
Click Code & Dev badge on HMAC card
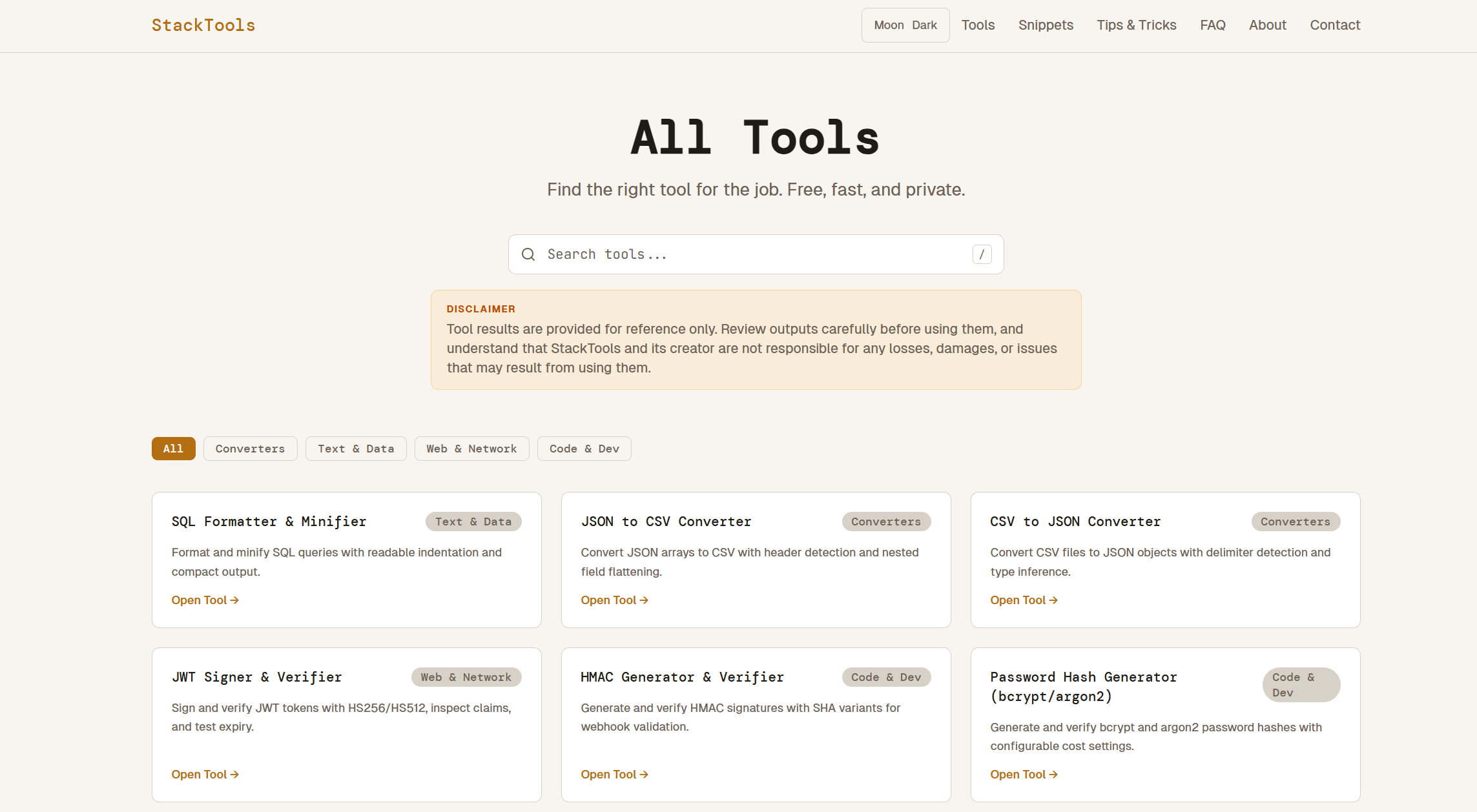[x=886, y=677]
